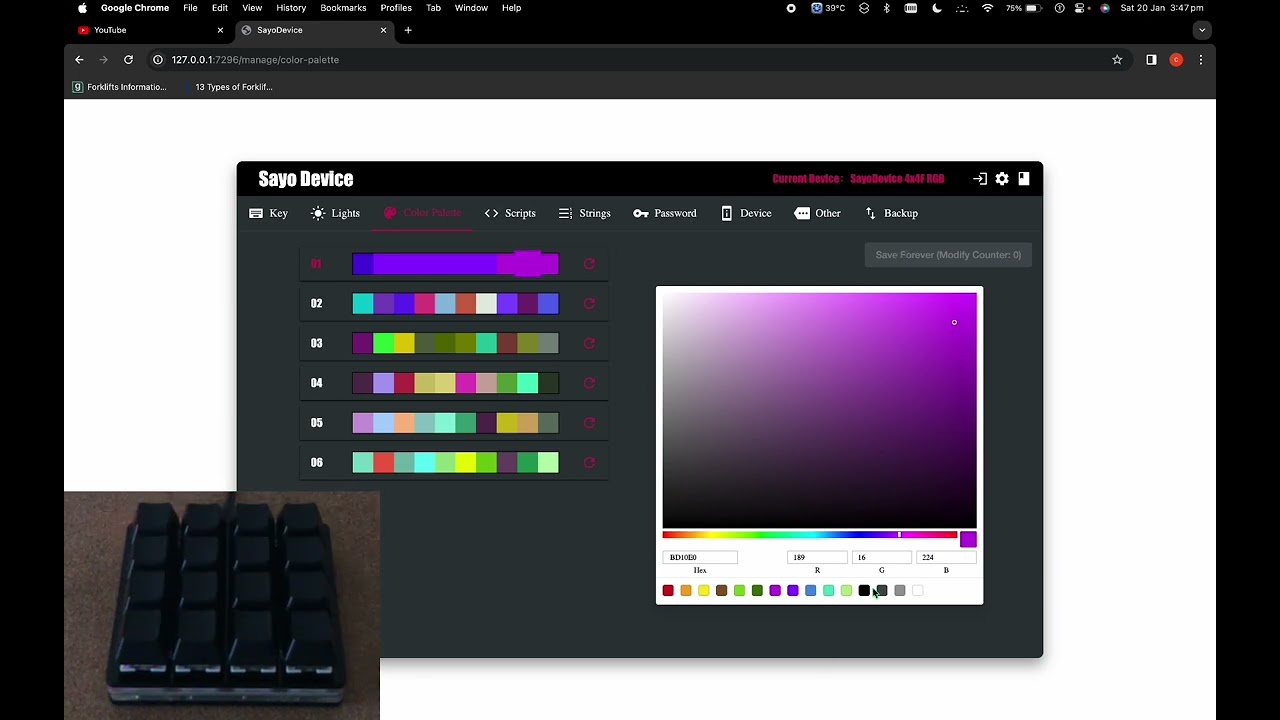The image size is (1280, 720).
Task: Focus the R value field showing 189
Action: pos(817,557)
